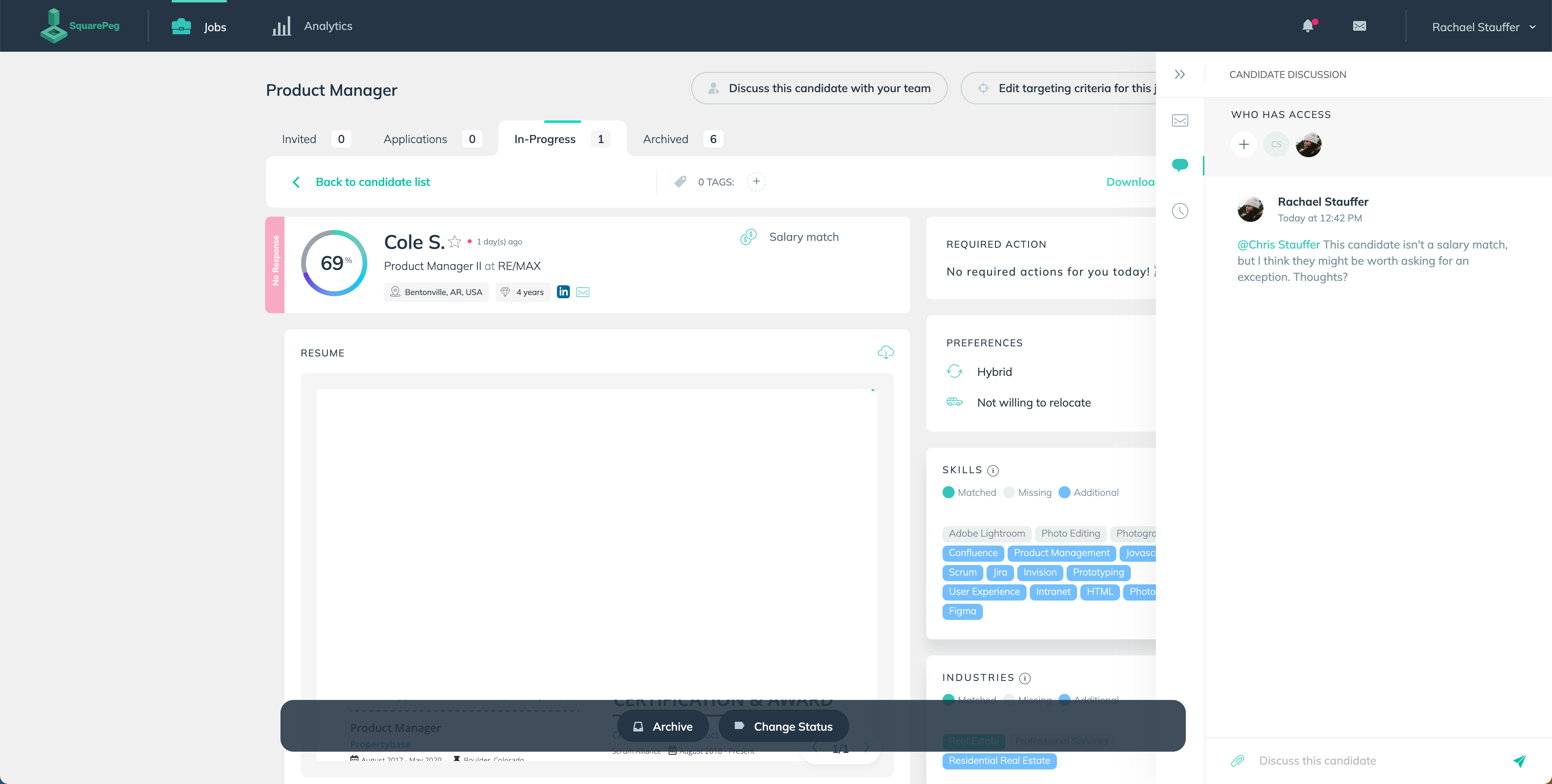Open the Archived tab
Image resolution: width=1552 pixels, height=784 pixels.
pyautogui.click(x=683, y=139)
